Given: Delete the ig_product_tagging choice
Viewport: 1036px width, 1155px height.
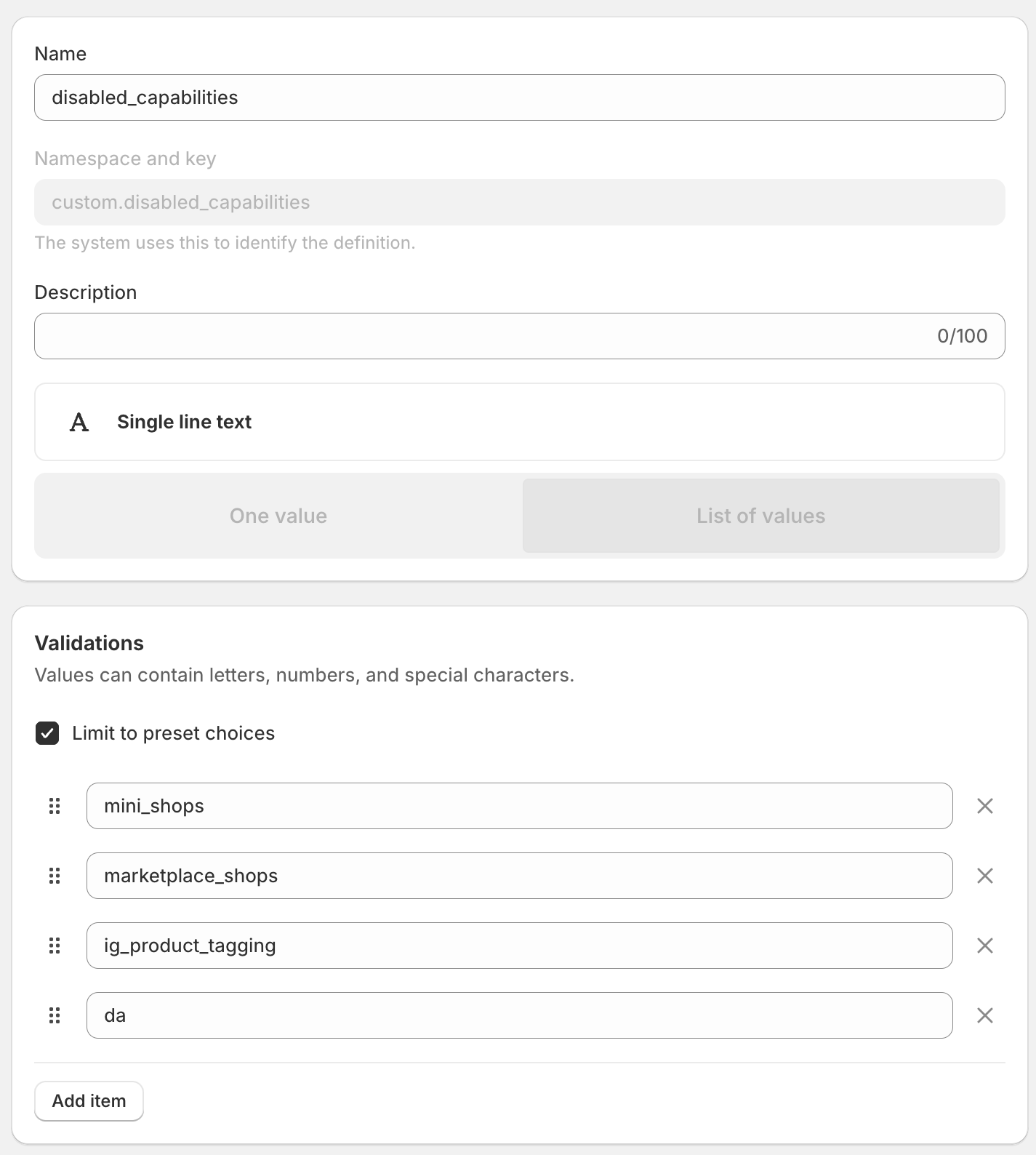Looking at the screenshot, I should pos(985,946).
